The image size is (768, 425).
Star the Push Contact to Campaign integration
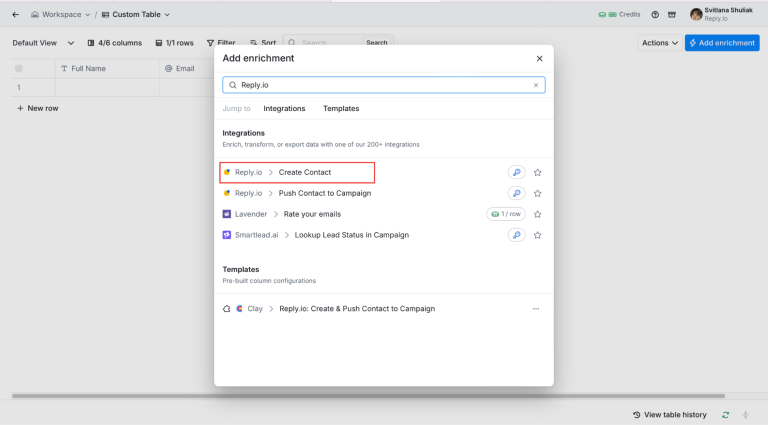(x=537, y=193)
